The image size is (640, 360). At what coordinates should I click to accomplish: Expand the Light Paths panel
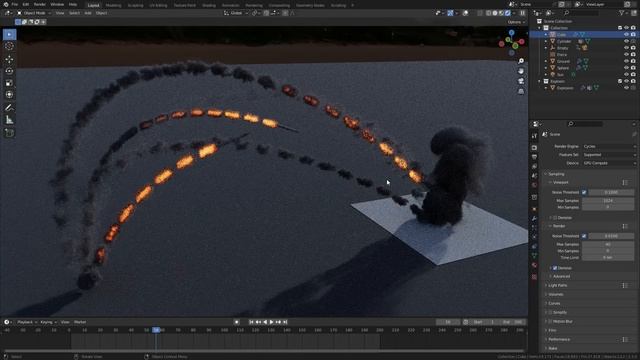tap(558, 285)
